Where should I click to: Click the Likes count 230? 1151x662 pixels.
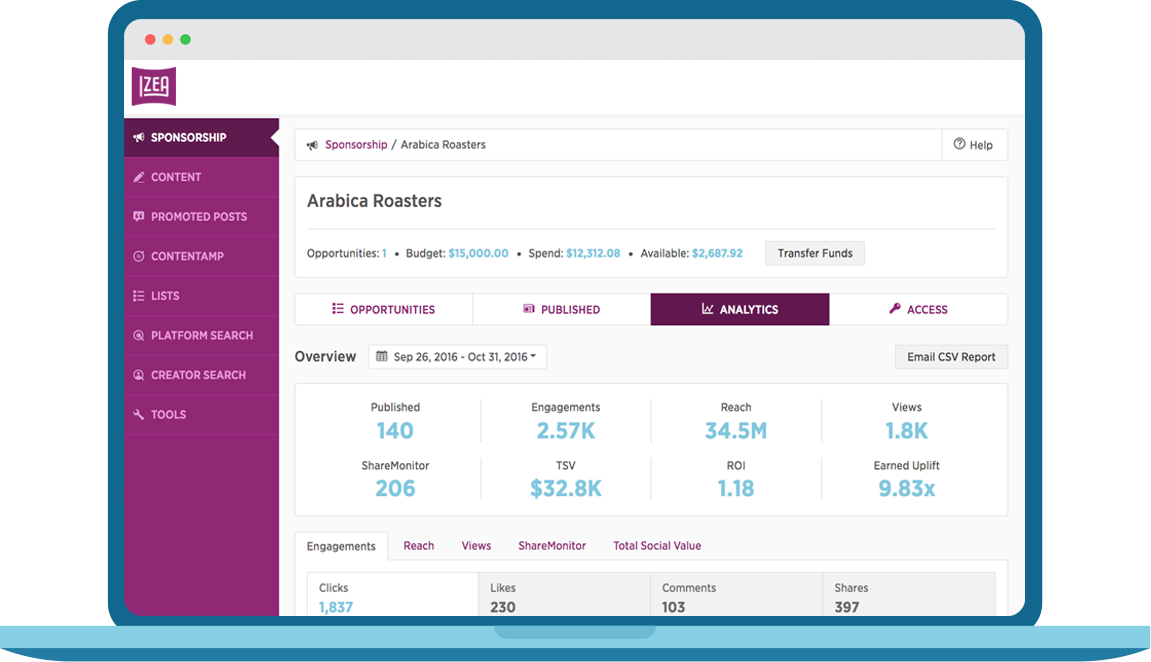pyautogui.click(x=503, y=607)
